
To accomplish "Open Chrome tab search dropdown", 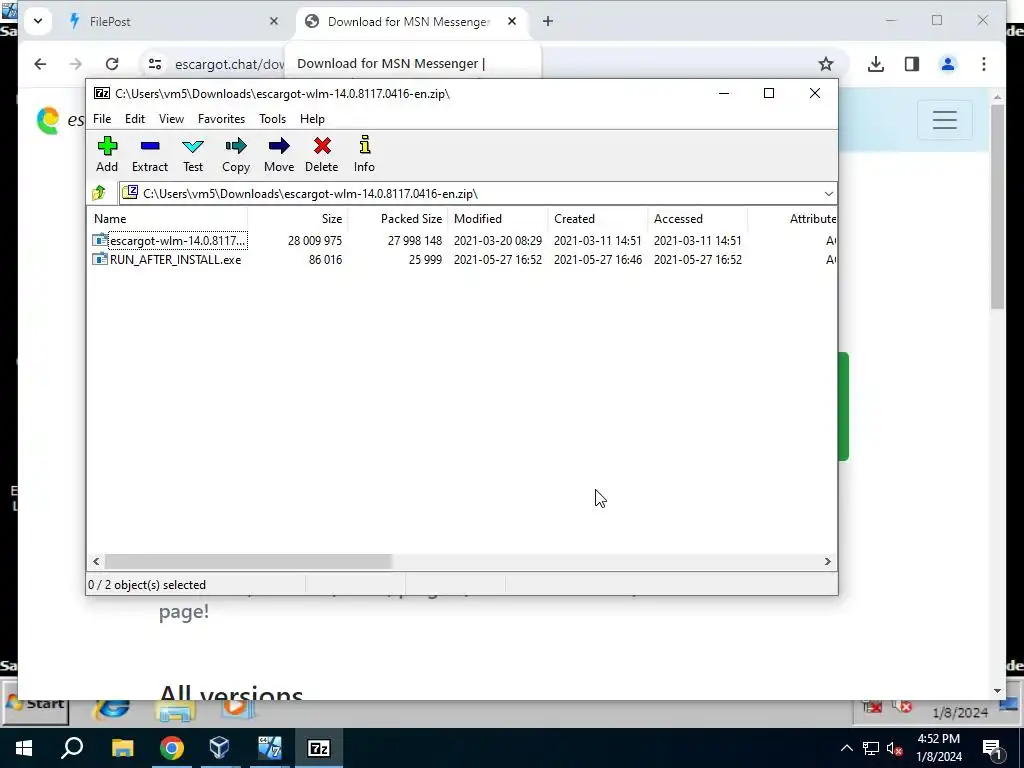I will 38,22.
